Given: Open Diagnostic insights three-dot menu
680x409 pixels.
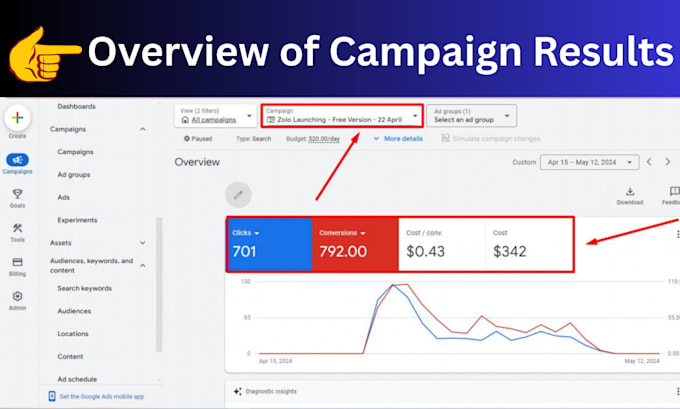Looking at the screenshot, I should [677, 392].
